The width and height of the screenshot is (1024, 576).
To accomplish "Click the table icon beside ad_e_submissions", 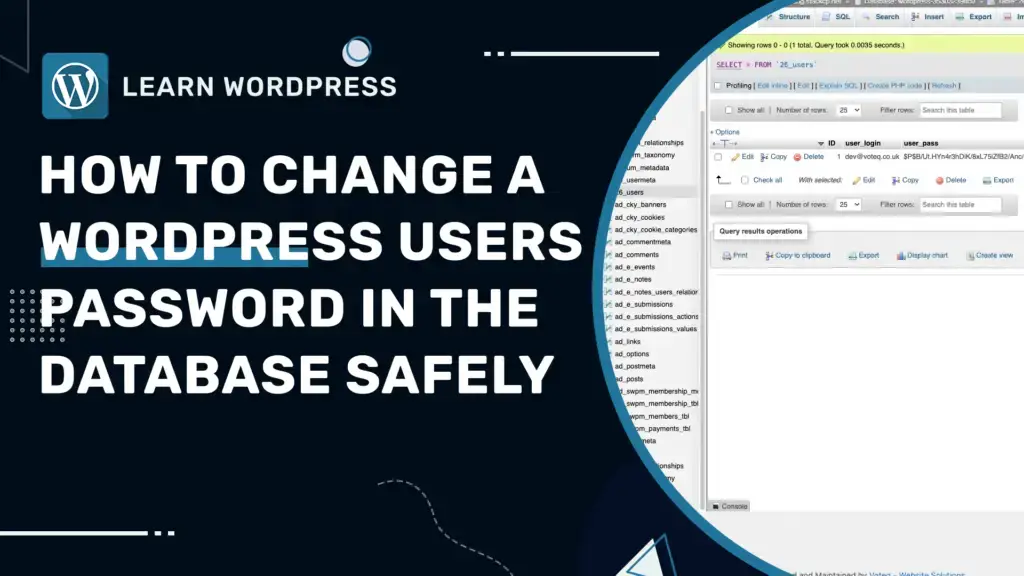I will 609,304.
